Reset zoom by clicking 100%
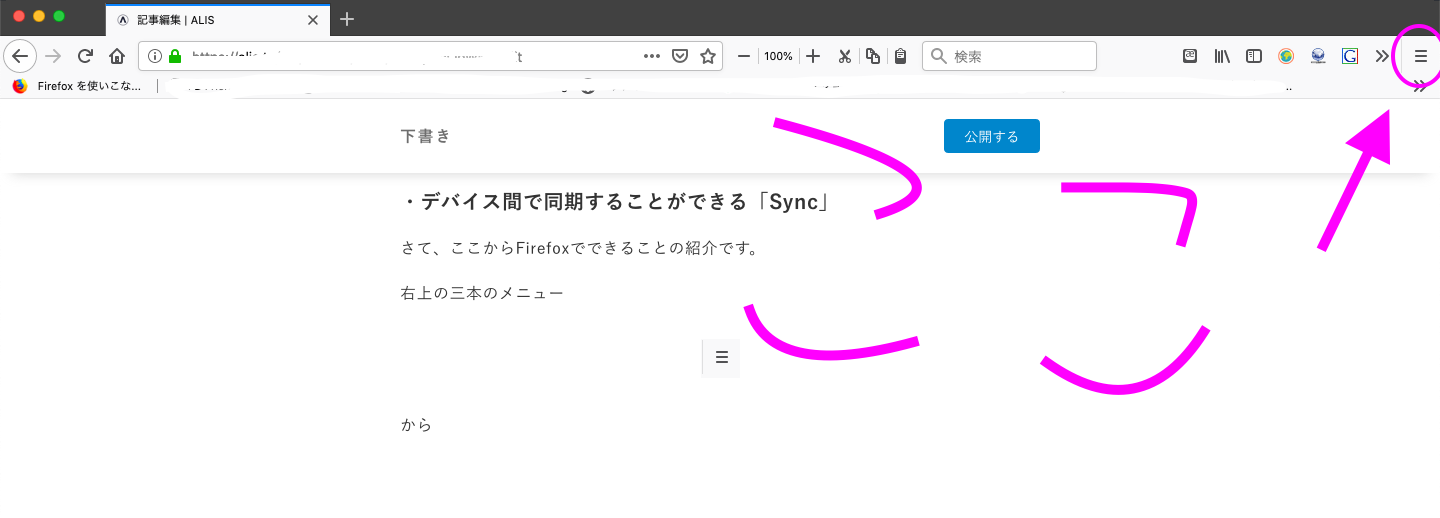1440x518 pixels. [x=778, y=56]
